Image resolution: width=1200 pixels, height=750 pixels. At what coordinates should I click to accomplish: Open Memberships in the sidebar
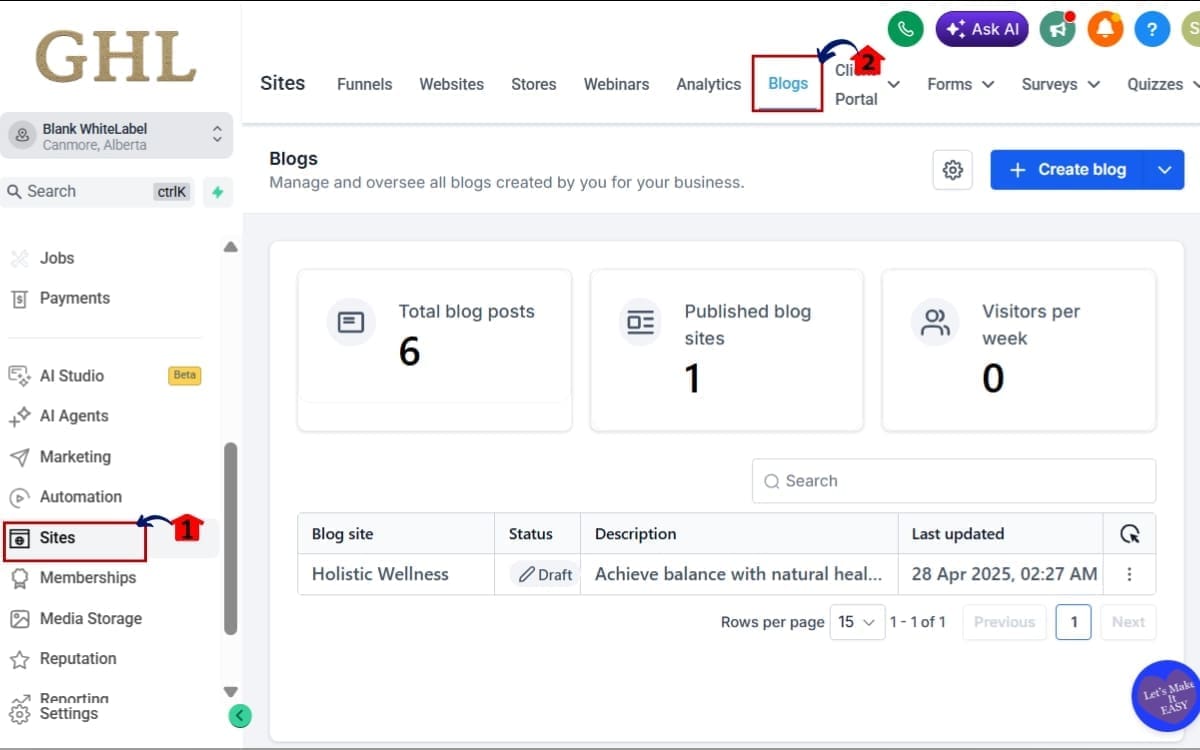(x=88, y=578)
